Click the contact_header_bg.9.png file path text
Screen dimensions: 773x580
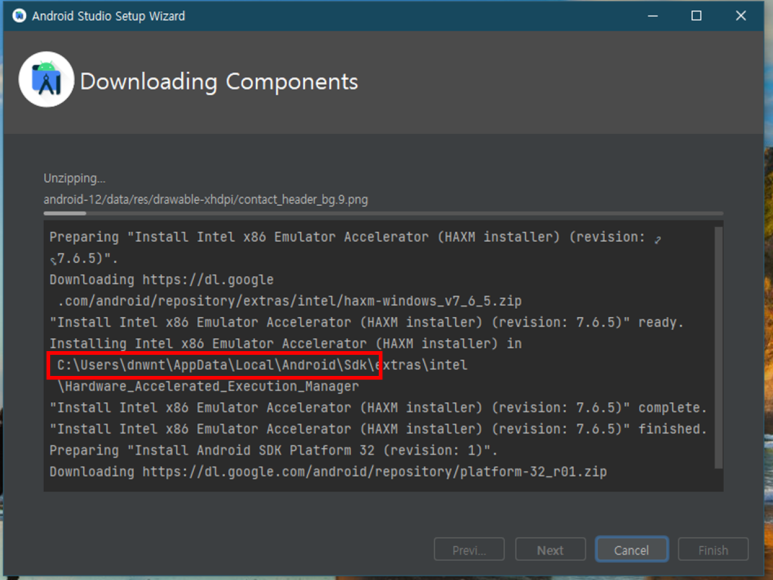[x=206, y=200]
